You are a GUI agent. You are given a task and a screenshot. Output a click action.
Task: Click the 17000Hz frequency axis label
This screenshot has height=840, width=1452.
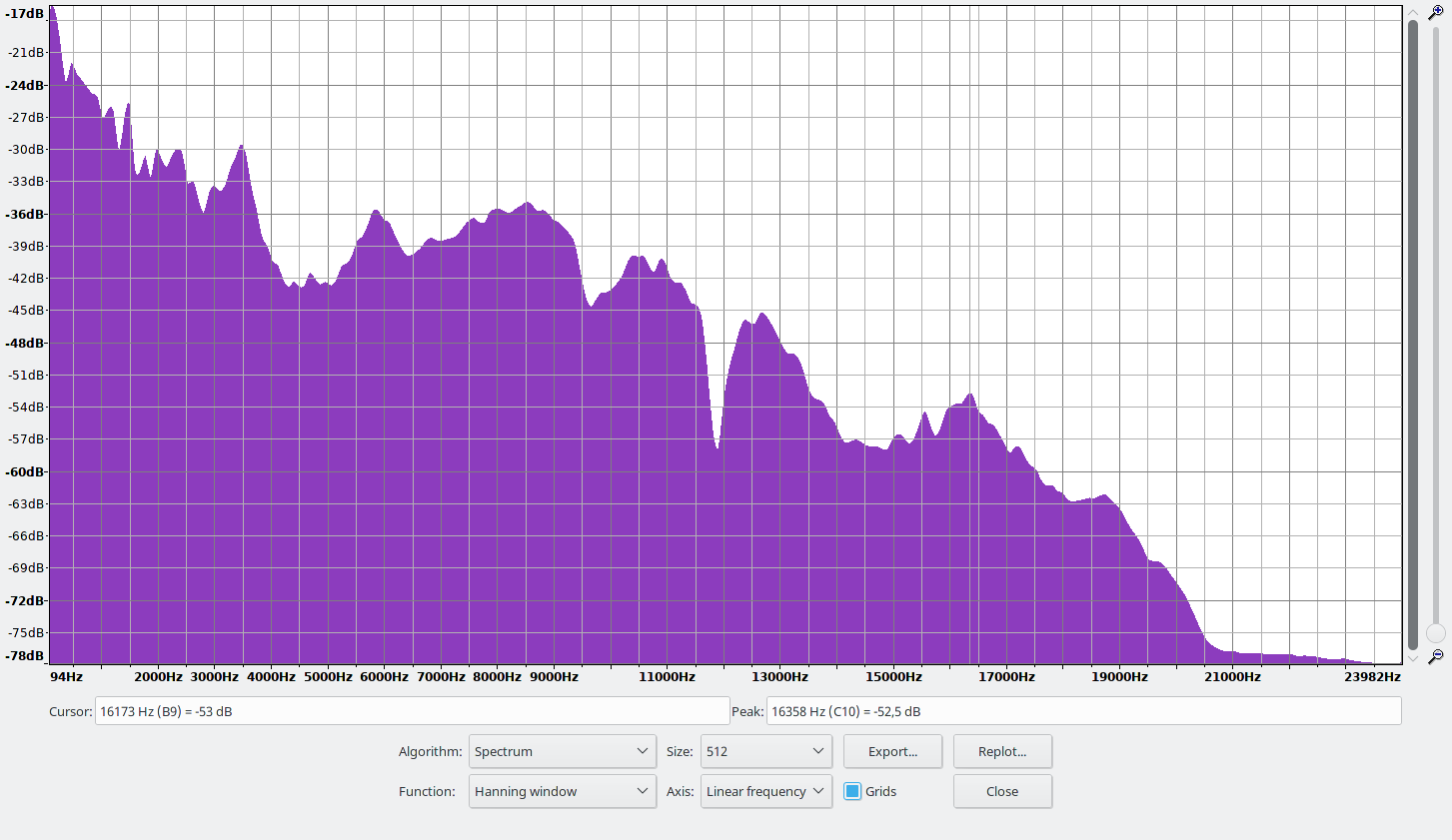(x=1006, y=676)
